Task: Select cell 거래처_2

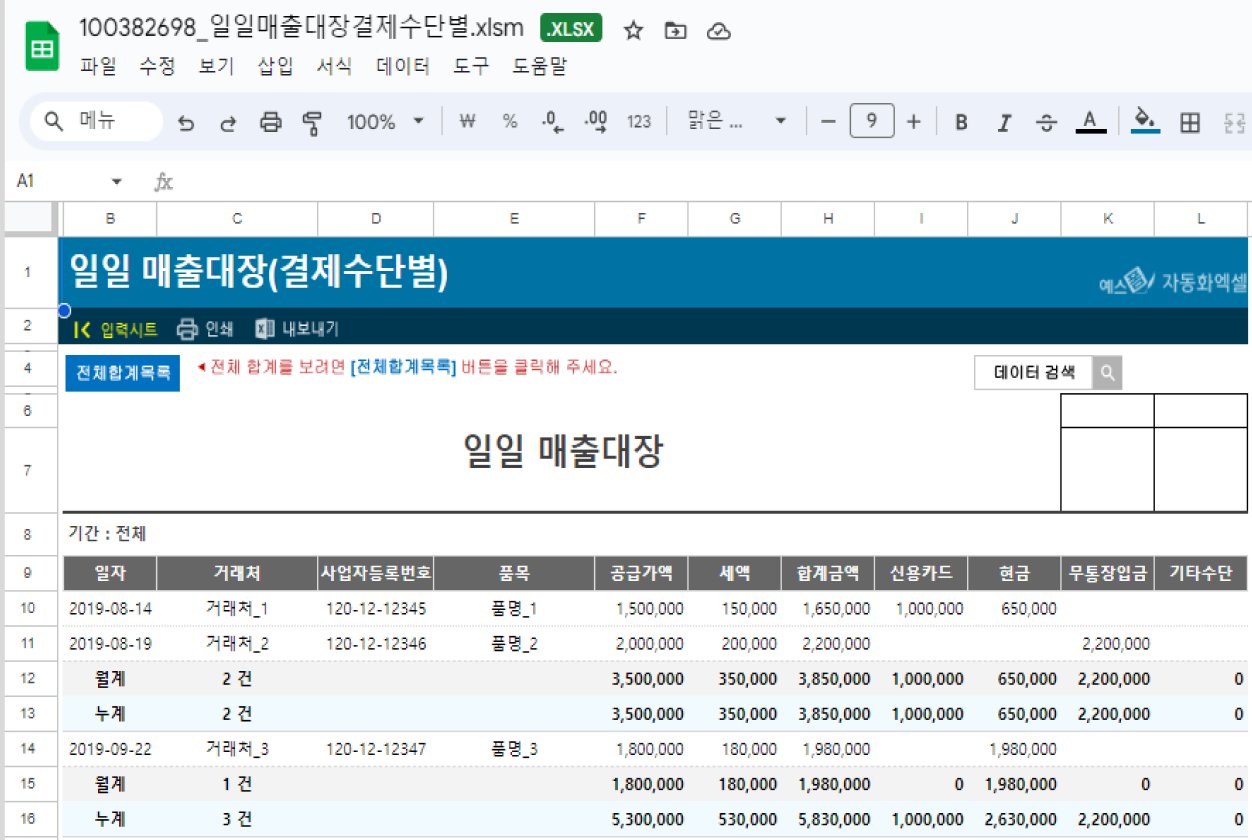Action: point(237,644)
